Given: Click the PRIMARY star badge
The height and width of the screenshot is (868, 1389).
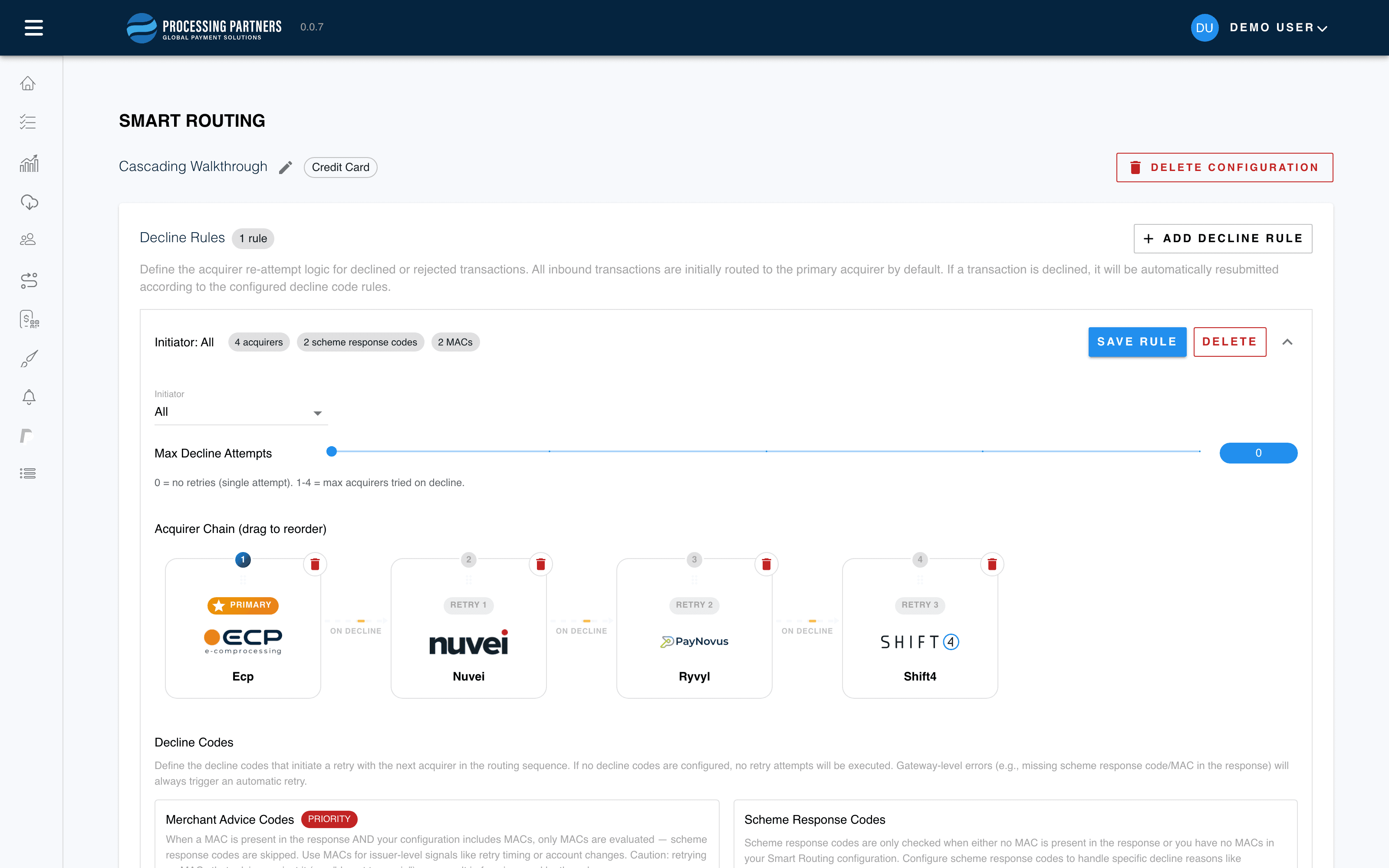Looking at the screenshot, I should (x=243, y=605).
